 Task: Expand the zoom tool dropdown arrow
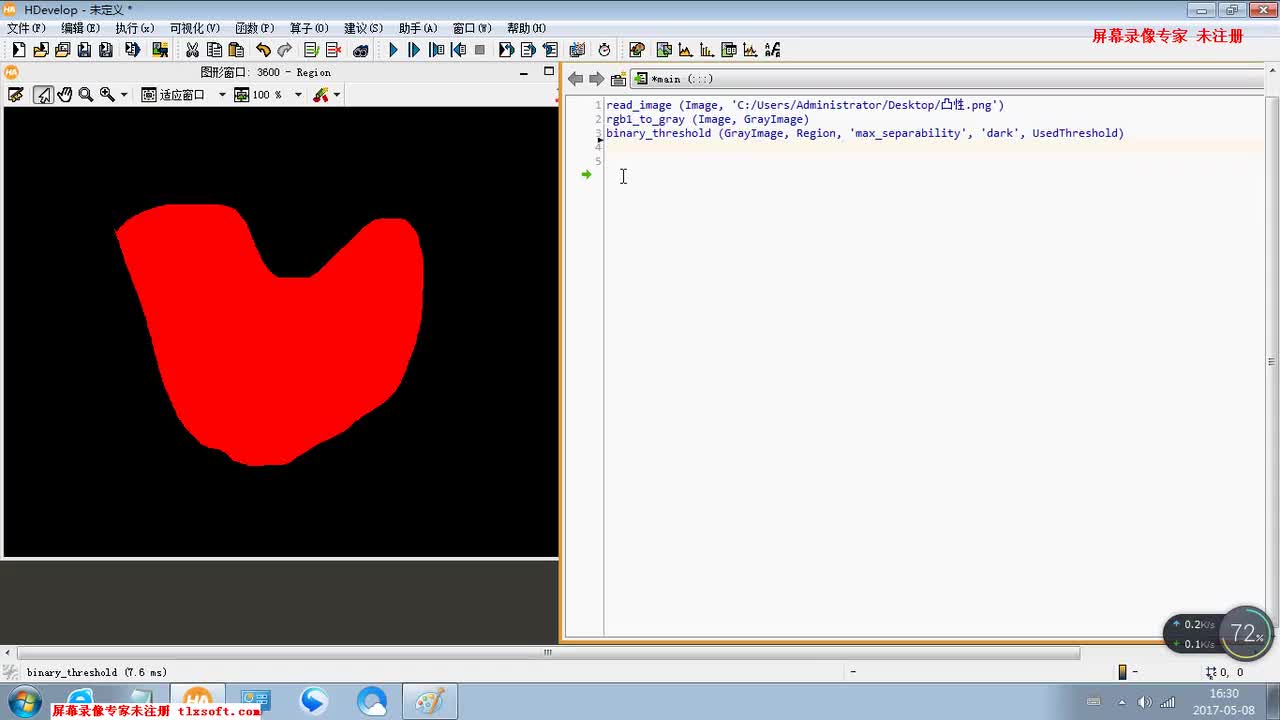pos(124,95)
